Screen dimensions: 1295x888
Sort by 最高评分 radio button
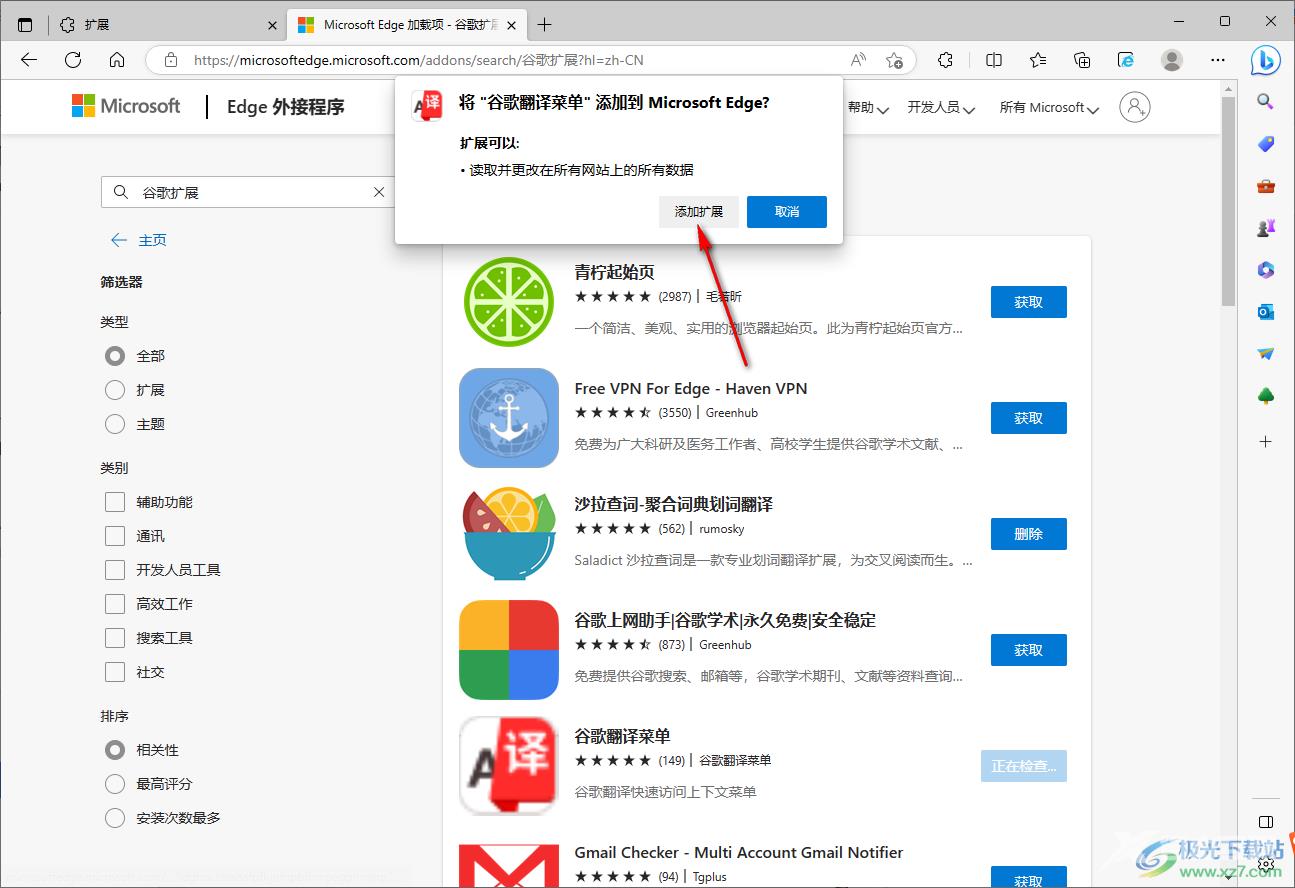pyautogui.click(x=115, y=784)
